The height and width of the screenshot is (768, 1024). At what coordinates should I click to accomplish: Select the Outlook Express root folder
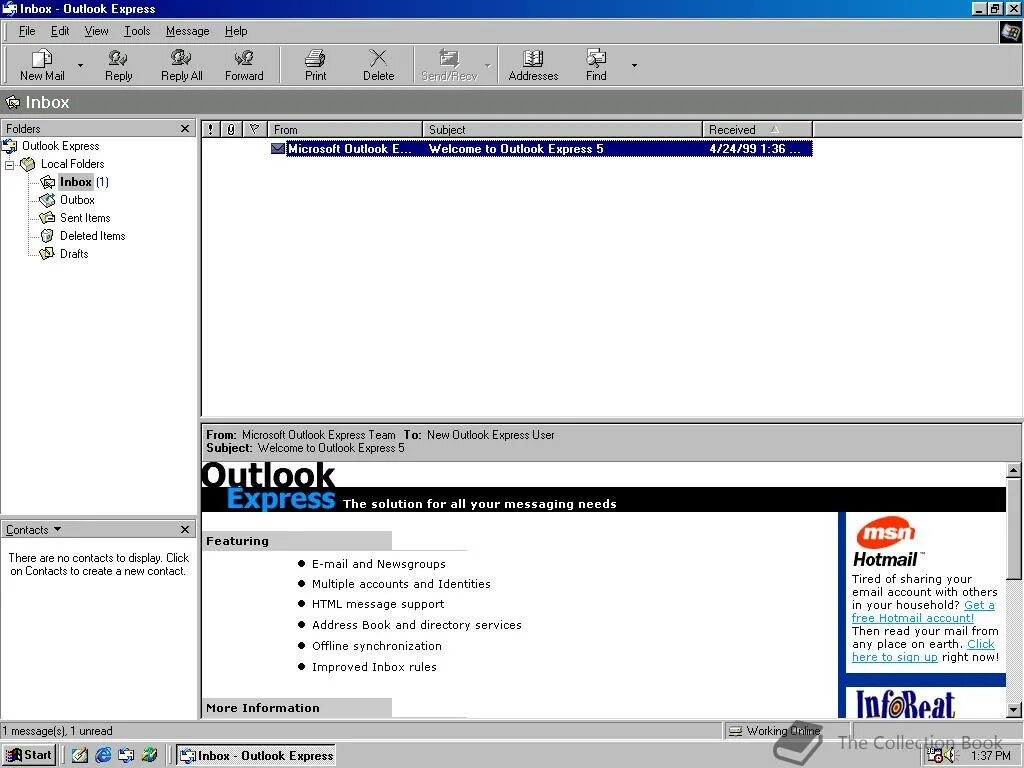click(x=60, y=146)
